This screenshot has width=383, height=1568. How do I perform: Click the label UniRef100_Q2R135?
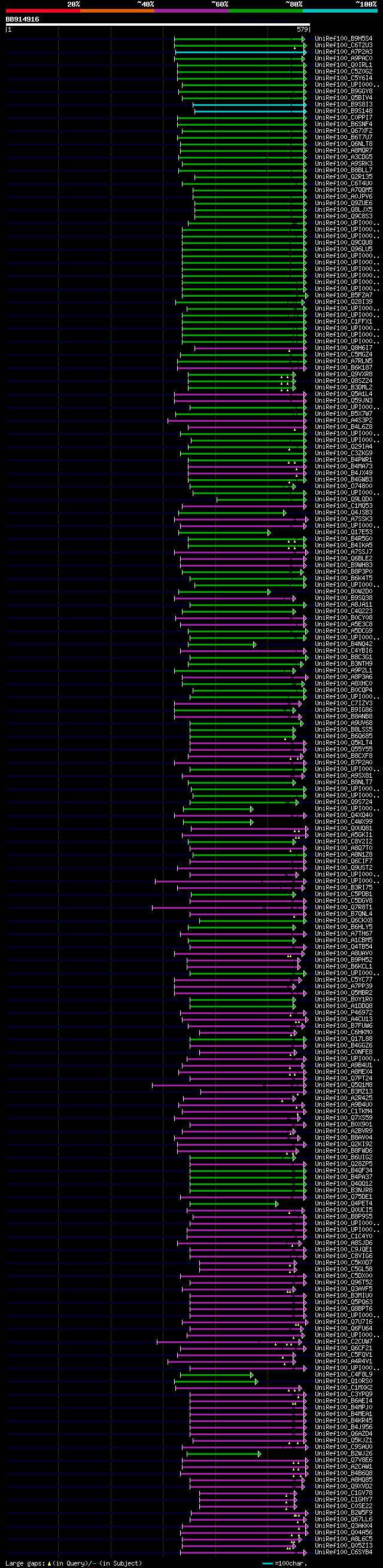point(344,177)
